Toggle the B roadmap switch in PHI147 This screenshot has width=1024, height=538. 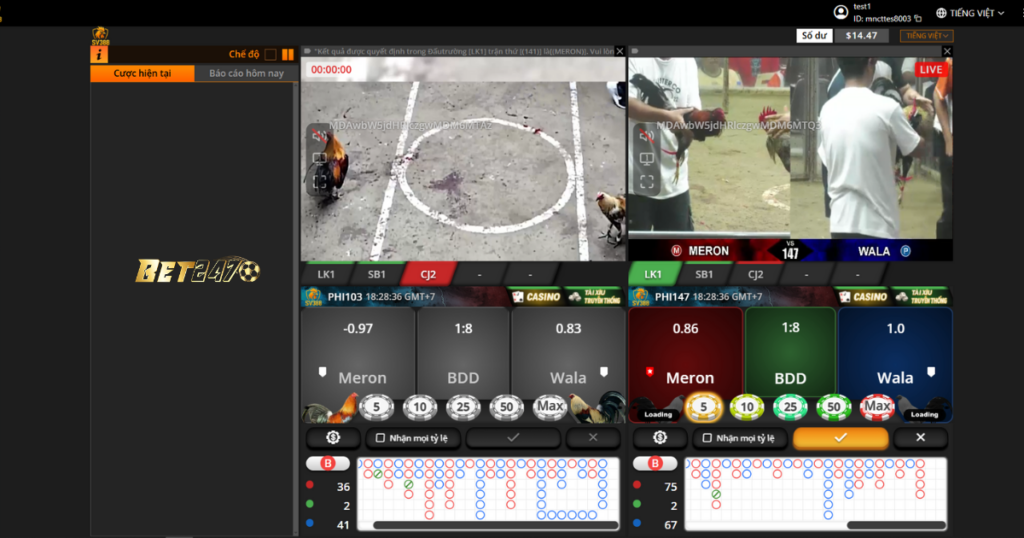point(655,463)
